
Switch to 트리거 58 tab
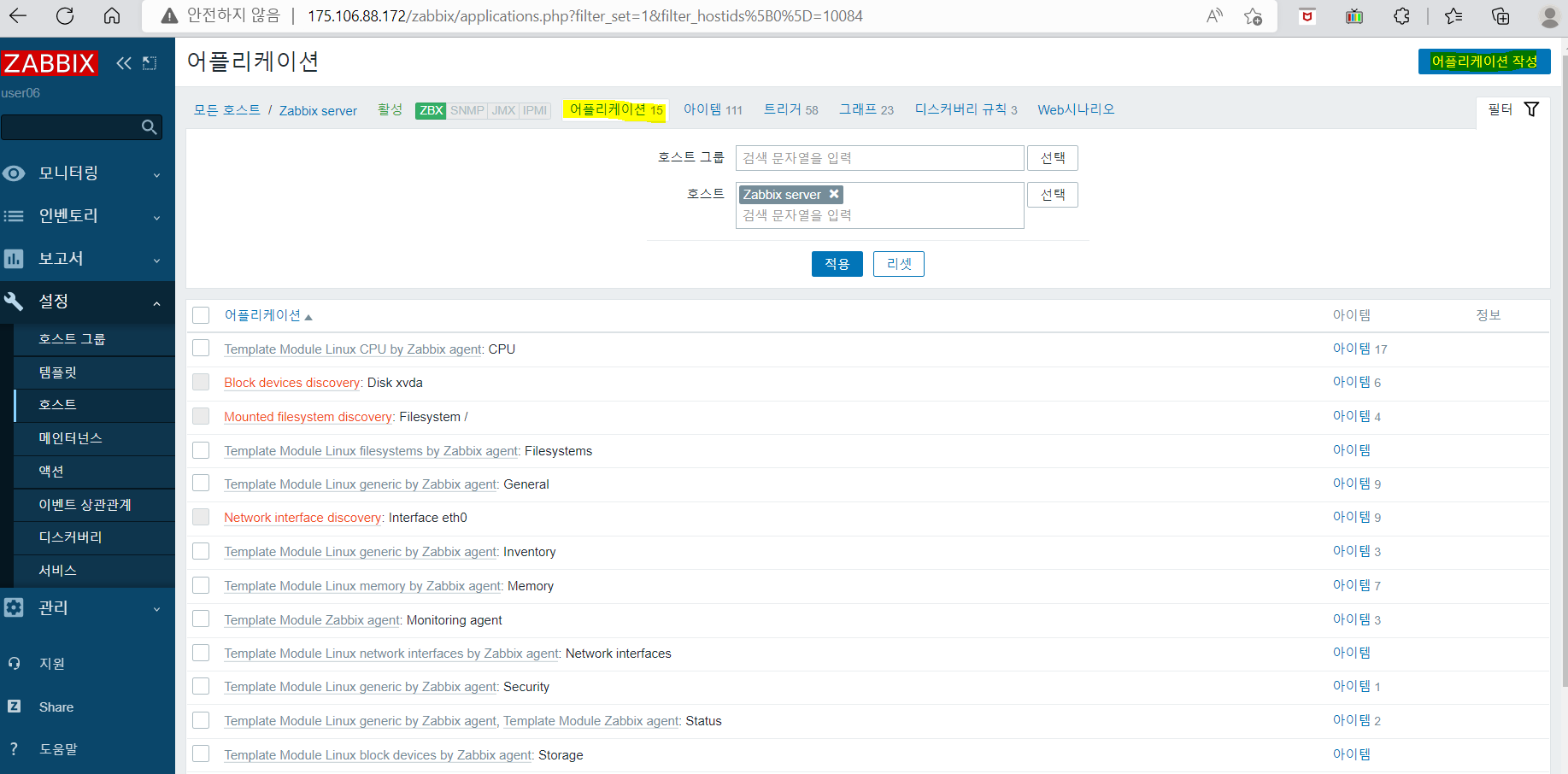click(x=790, y=109)
